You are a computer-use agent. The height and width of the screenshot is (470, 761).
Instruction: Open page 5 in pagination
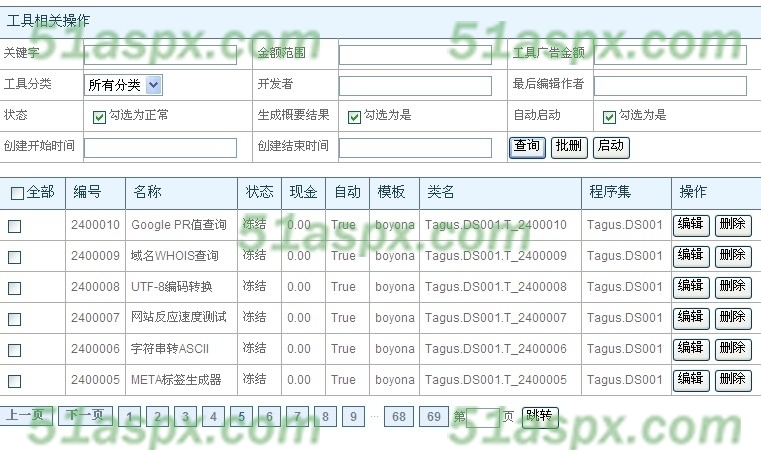(242, 417)
